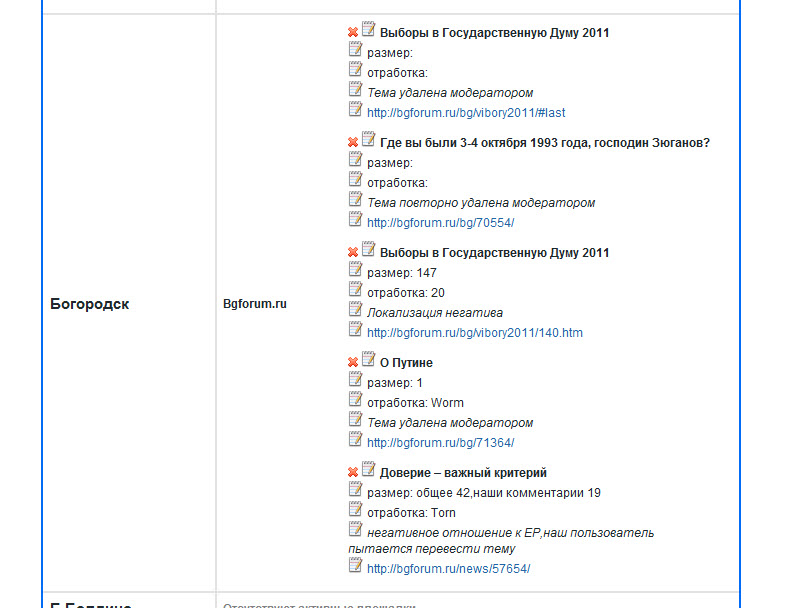The image size is (790, 608).
Task: Open the bgforum.ru/bg/71364/ link
Action: click(440, 443)
